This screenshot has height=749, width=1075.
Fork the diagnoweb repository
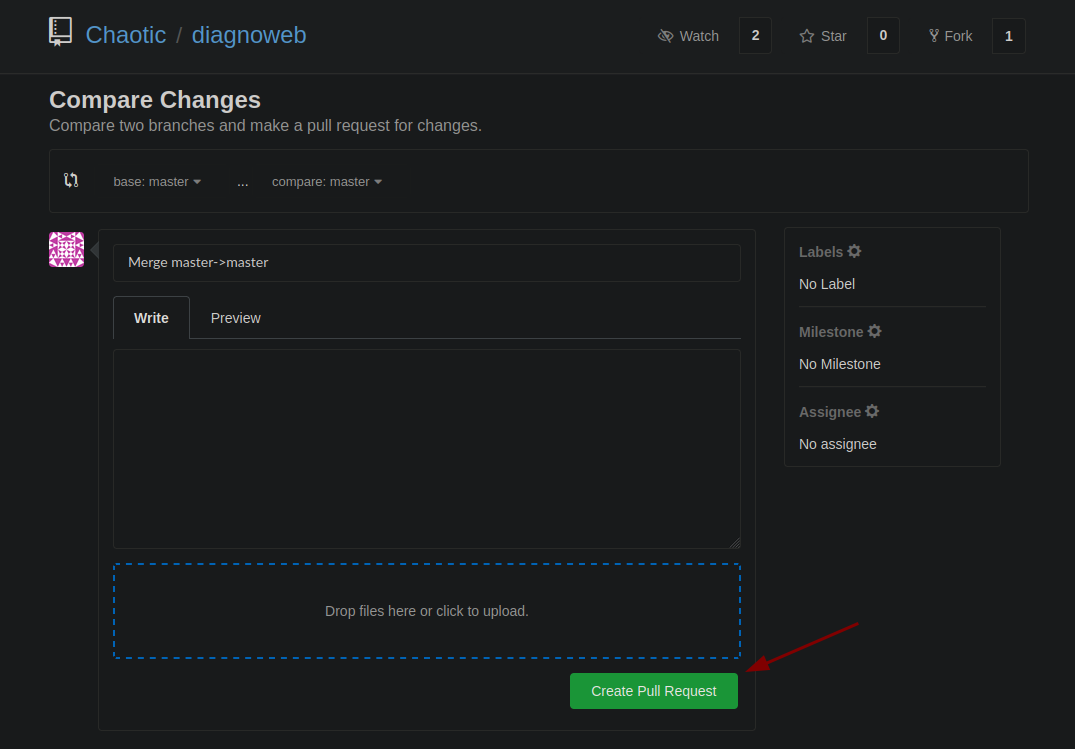(x=950, y=36)
